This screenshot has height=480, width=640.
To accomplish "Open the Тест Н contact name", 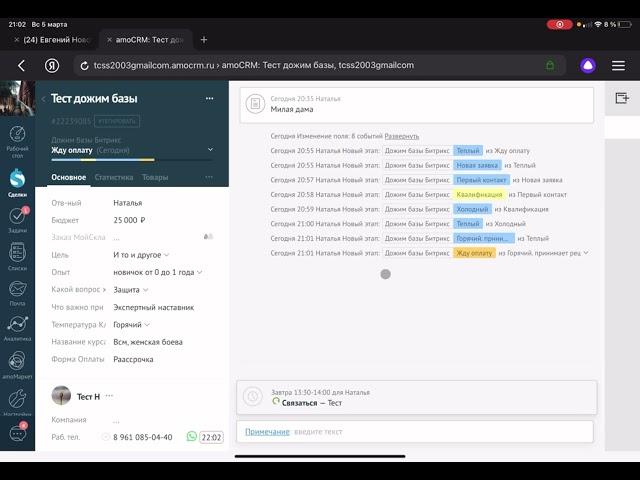I will [89, 396].
